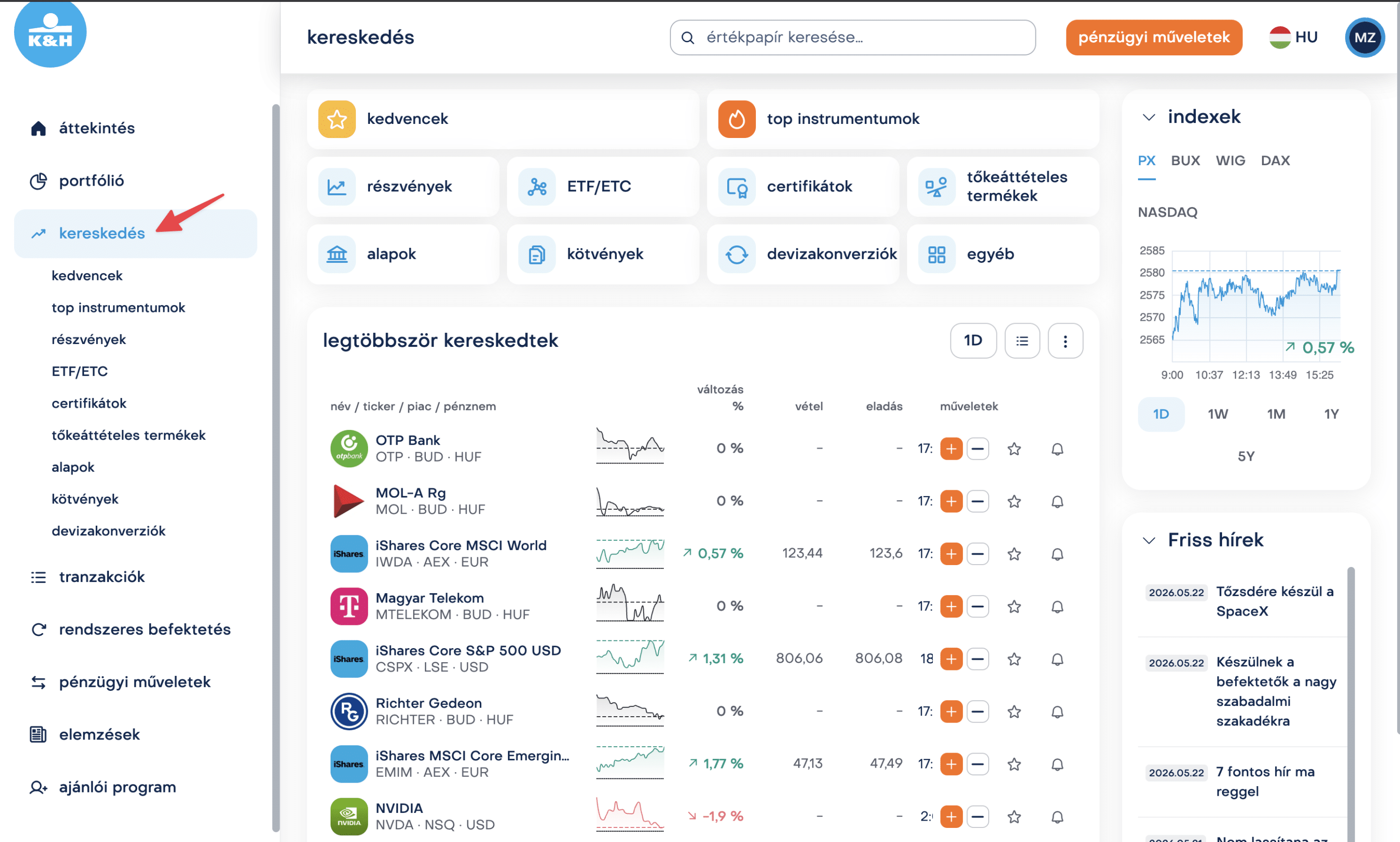Collapse the Friss hírek panel chevron
Screen dimensions: 1400x842
point(1149,541)
